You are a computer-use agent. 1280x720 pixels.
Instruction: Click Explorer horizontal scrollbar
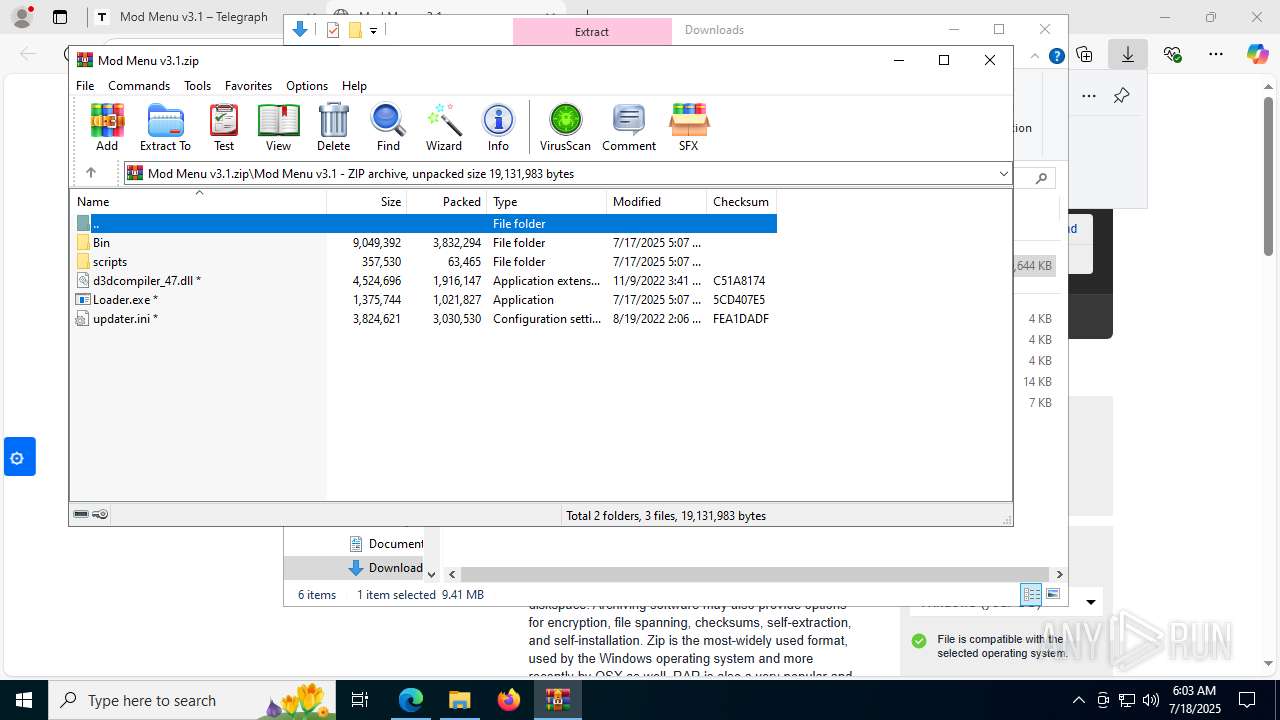coord(755,574)
